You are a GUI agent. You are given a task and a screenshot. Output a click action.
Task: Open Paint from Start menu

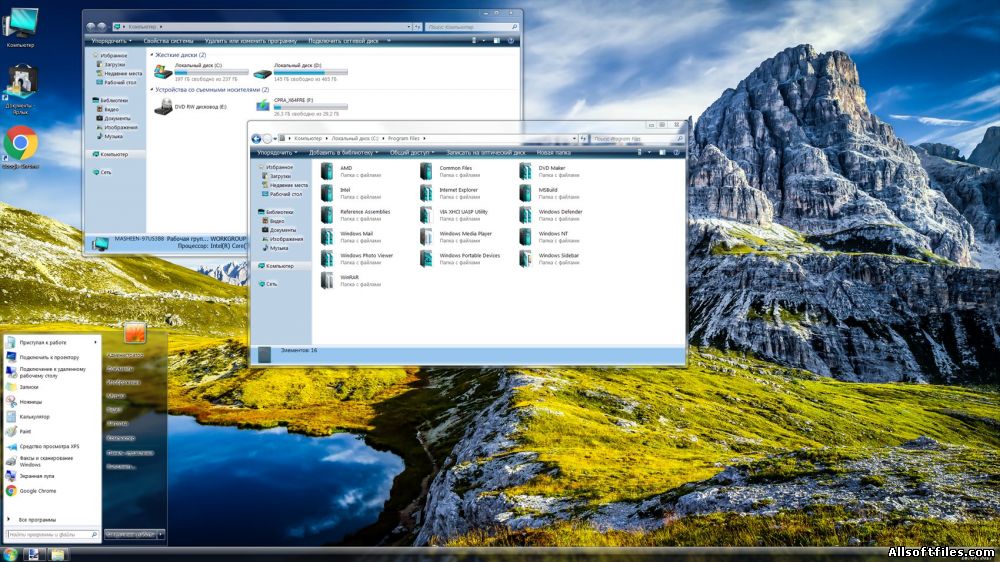25,432
